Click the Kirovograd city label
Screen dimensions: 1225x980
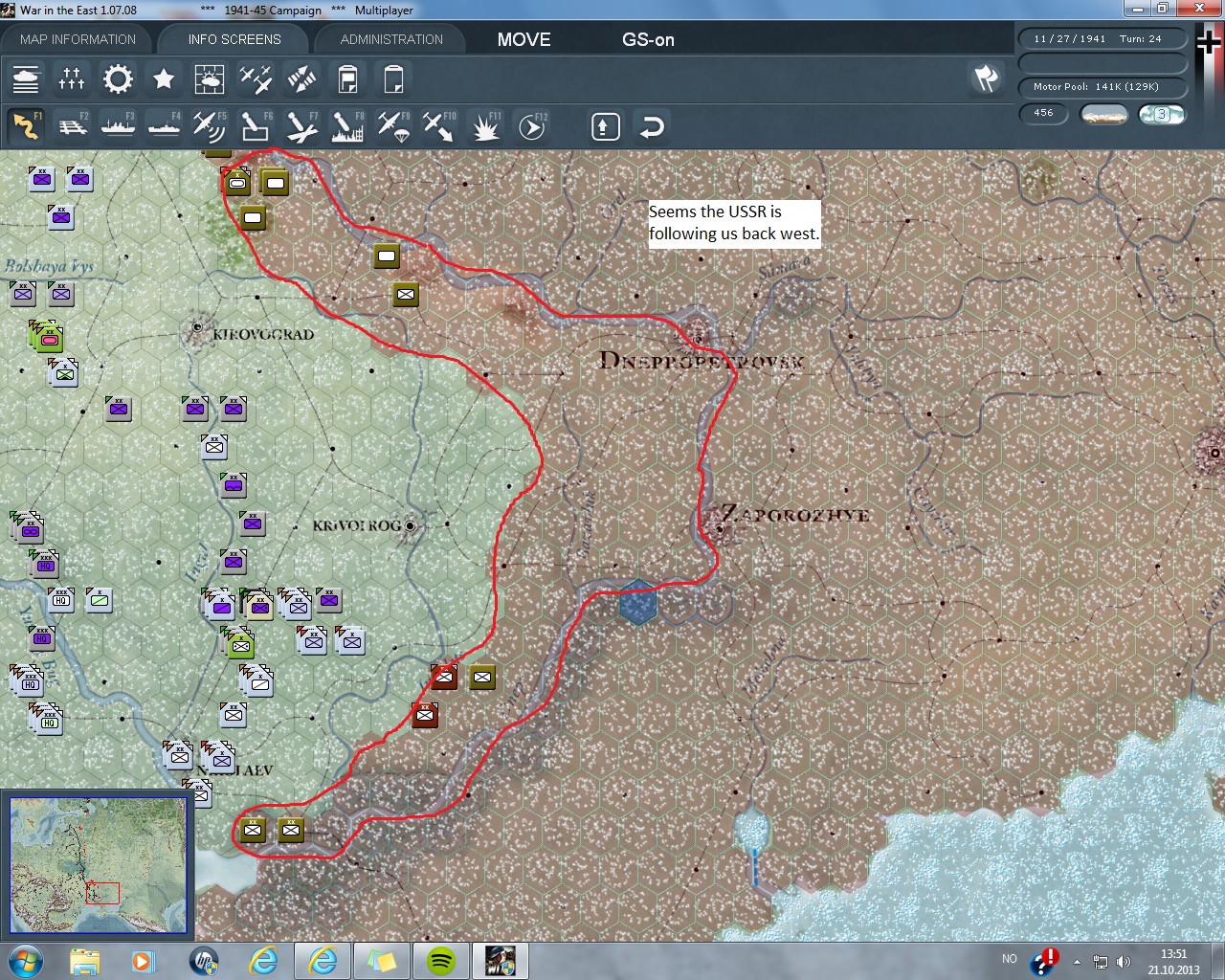coord(263,334)
